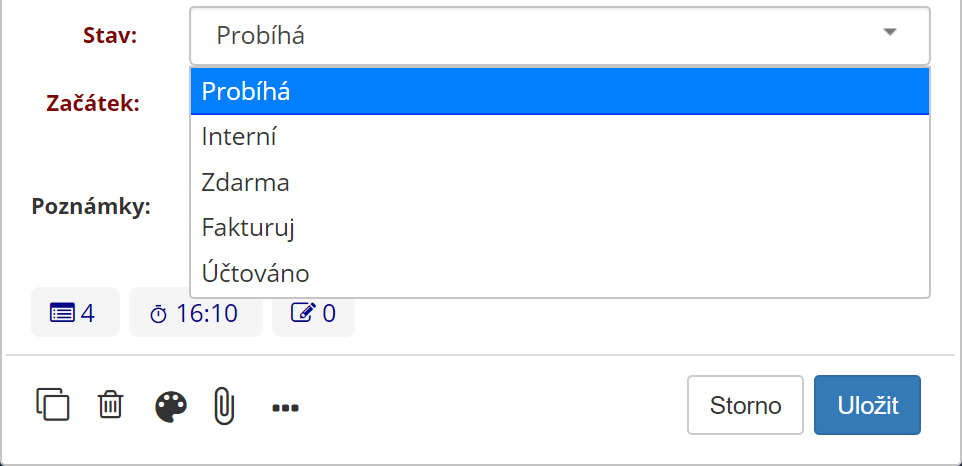Click the Stav field label

[x=110, y=36]
